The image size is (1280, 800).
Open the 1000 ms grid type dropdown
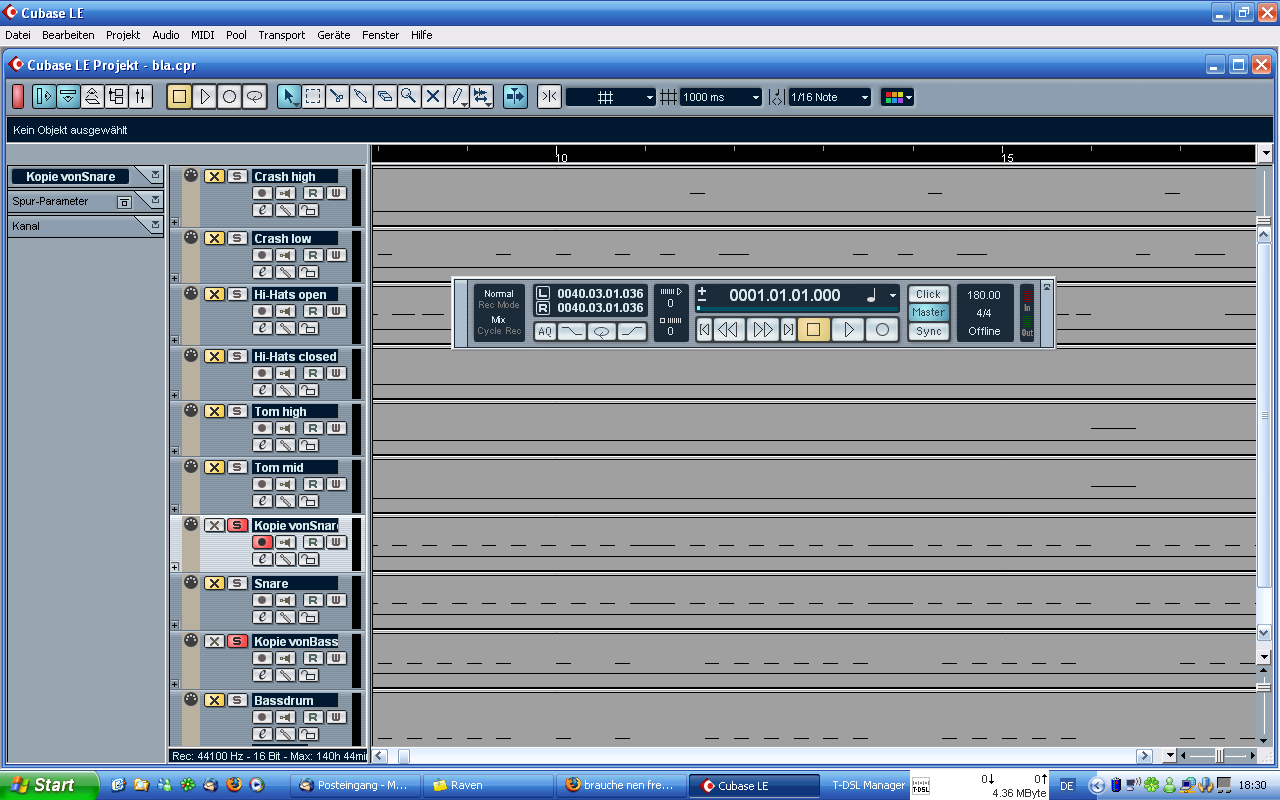click(721, 97)
